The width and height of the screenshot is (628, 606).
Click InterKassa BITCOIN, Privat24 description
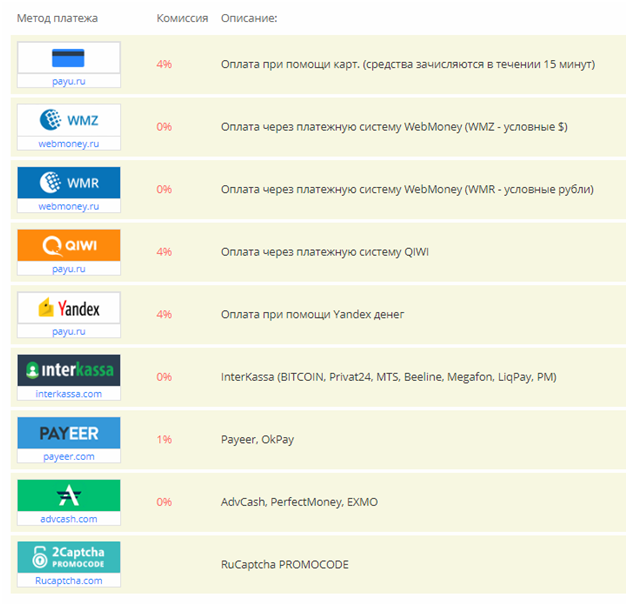(389, 376)
